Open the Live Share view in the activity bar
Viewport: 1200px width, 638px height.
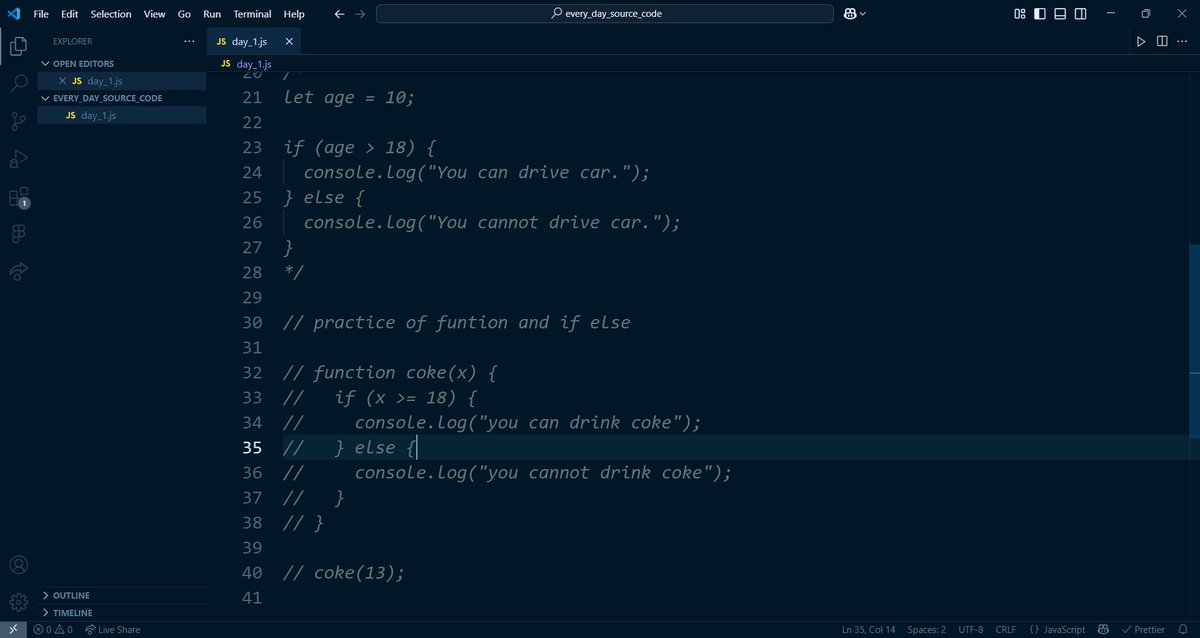point(18,271)
